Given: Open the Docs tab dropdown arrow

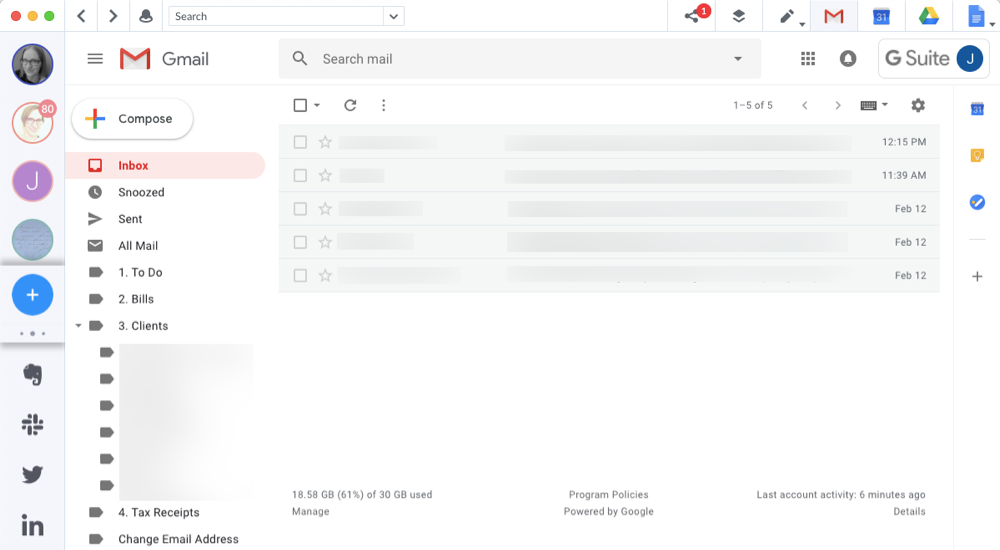Looking at the screenshot, I should click(992, 24).
